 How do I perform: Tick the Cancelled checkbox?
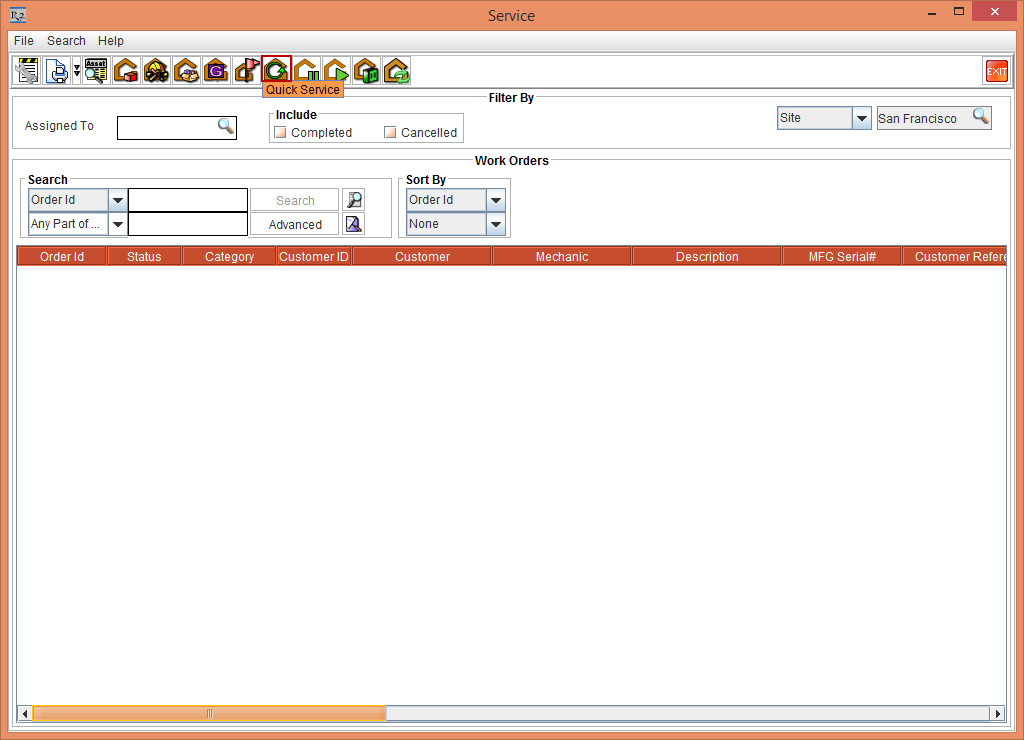(x=391, y=133)
